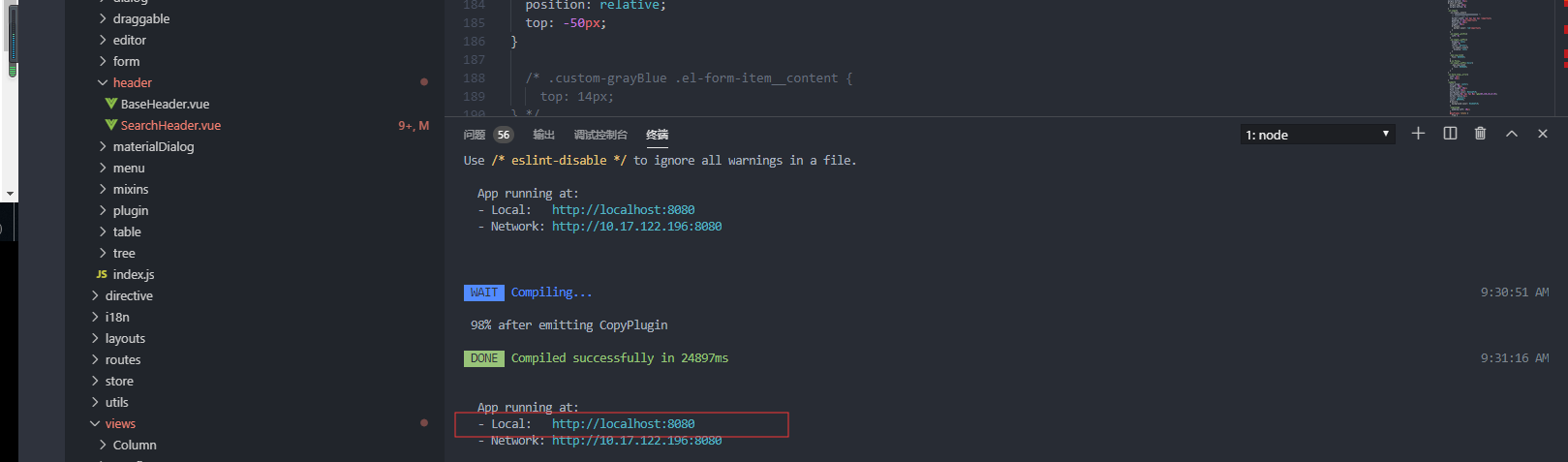This screenshot has width=1568, height=462.
Task: Close the terminal panel
Action: [x=1543, y=134]
